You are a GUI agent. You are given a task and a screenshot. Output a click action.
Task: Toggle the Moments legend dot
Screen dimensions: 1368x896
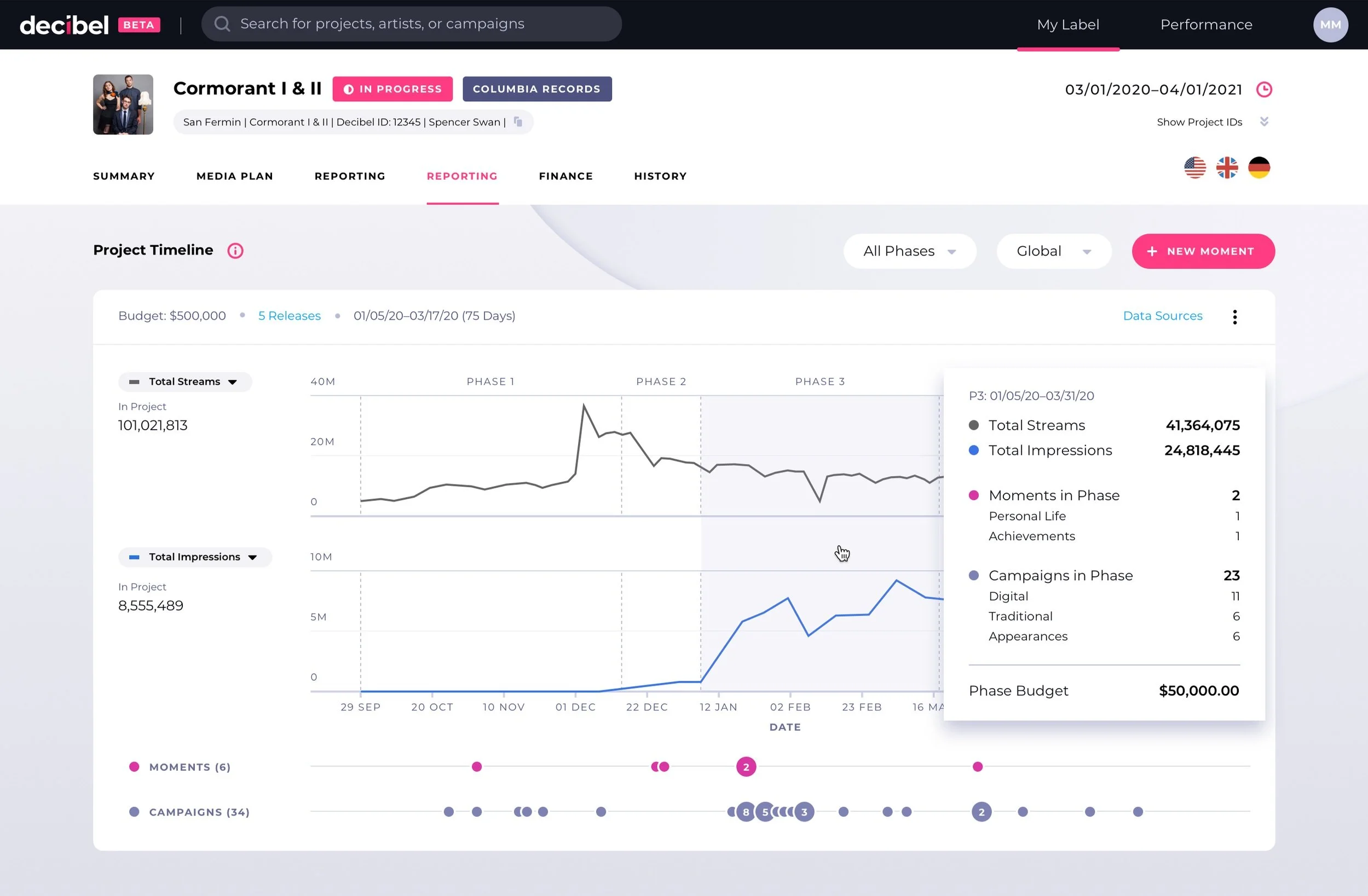(x=134, y=767)
